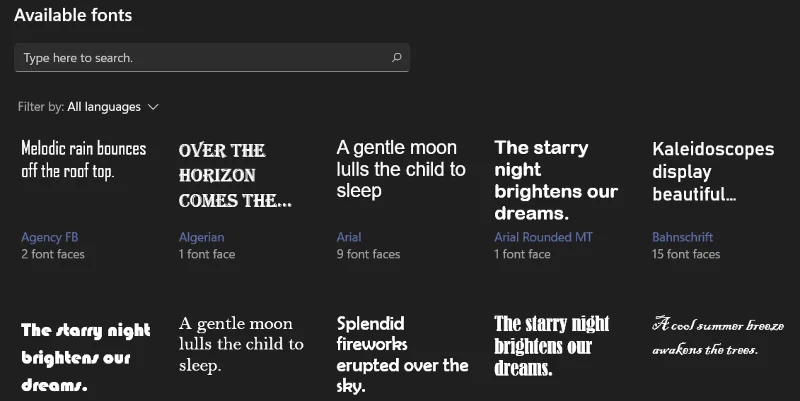Screen dimensions: 800x401
Task: Click the Algerian font name
Action: click(x=202, y=238)
